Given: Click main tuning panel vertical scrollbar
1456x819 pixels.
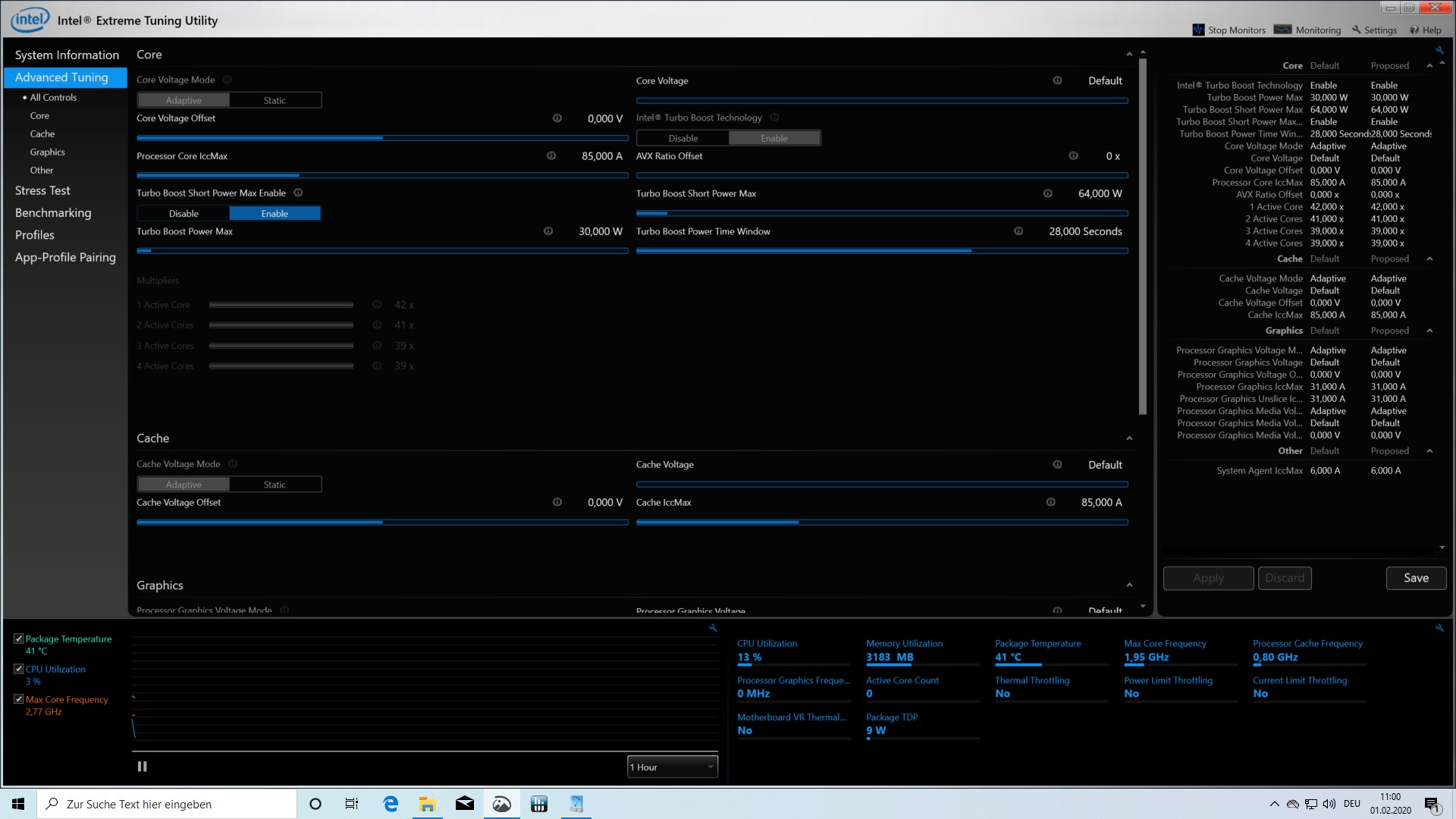Looking at the screenshot, I should point(1143,235).
